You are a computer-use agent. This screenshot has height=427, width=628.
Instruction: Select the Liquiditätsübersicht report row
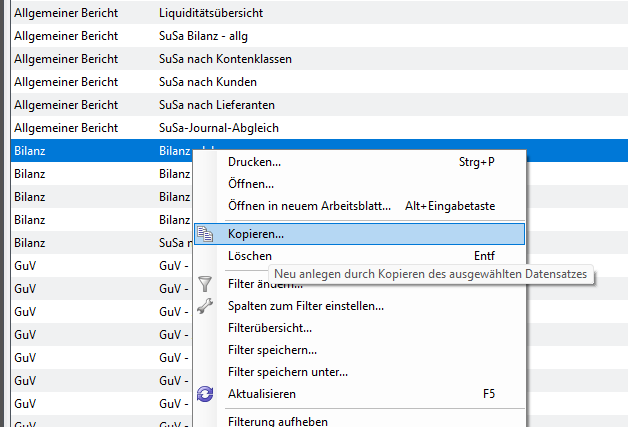[x=210, y=14]
